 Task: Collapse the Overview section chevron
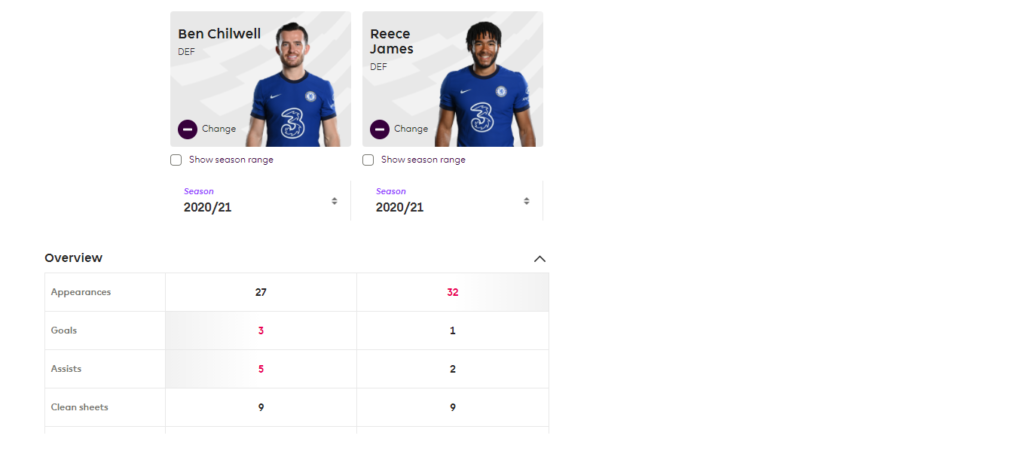tap(539, 259)
